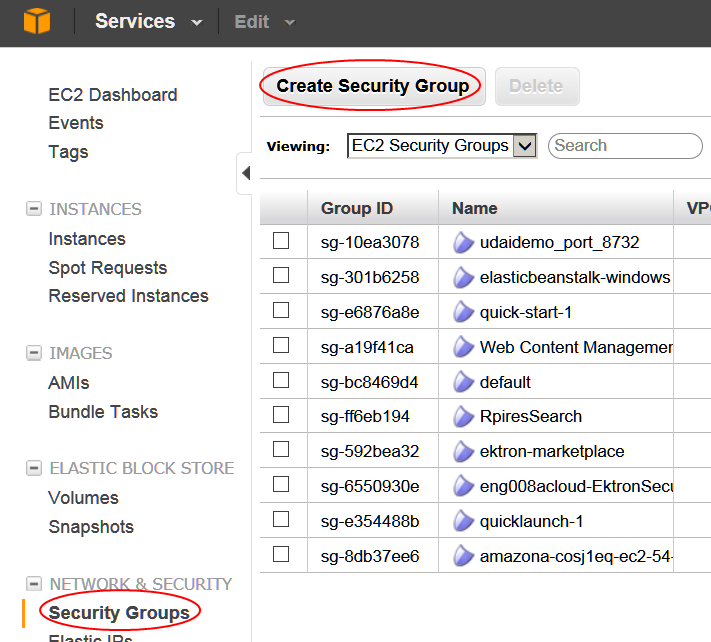Viewport: 711px width, 642px height.
Task: Collapse the INSTANCES section
Action: click(34, 209)
